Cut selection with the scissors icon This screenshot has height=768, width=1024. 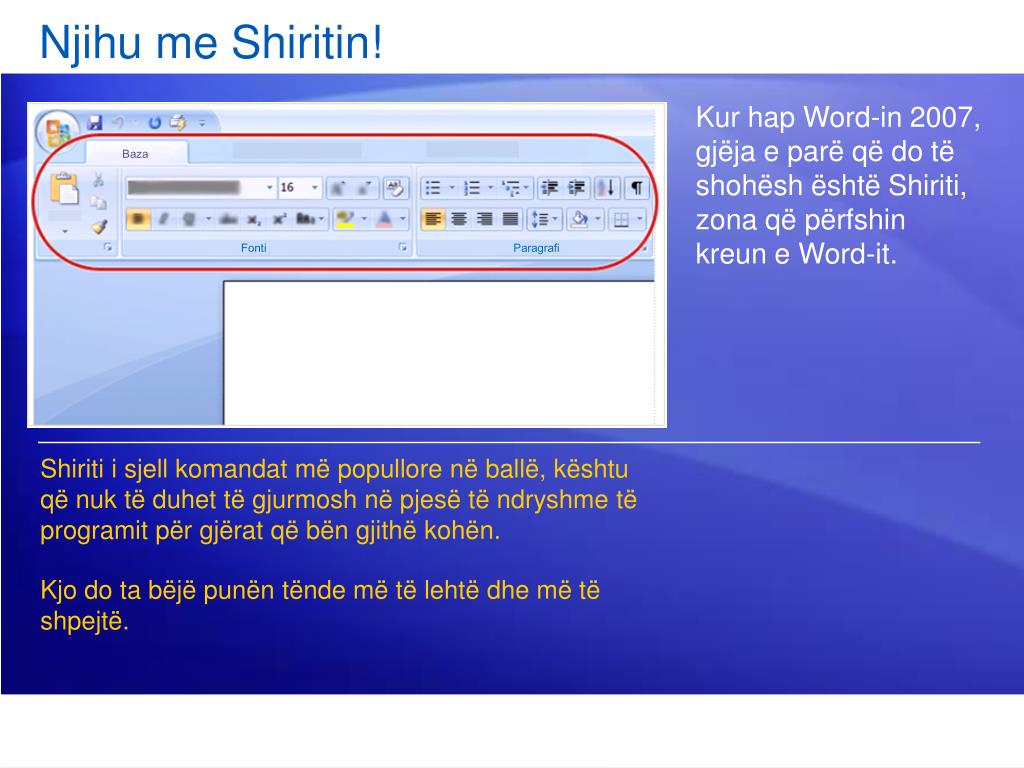coord(99,180)
